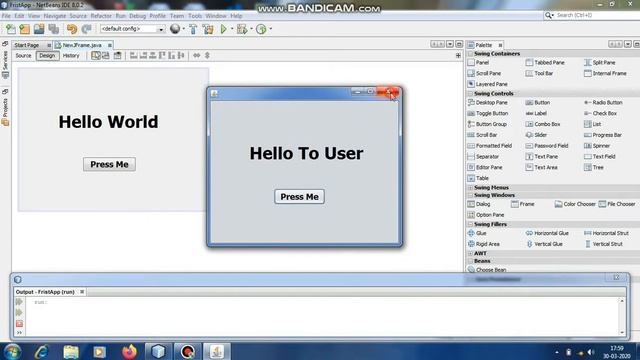Open the Windows Start button
Screen dimensions: 640x360
click(13, 351)
